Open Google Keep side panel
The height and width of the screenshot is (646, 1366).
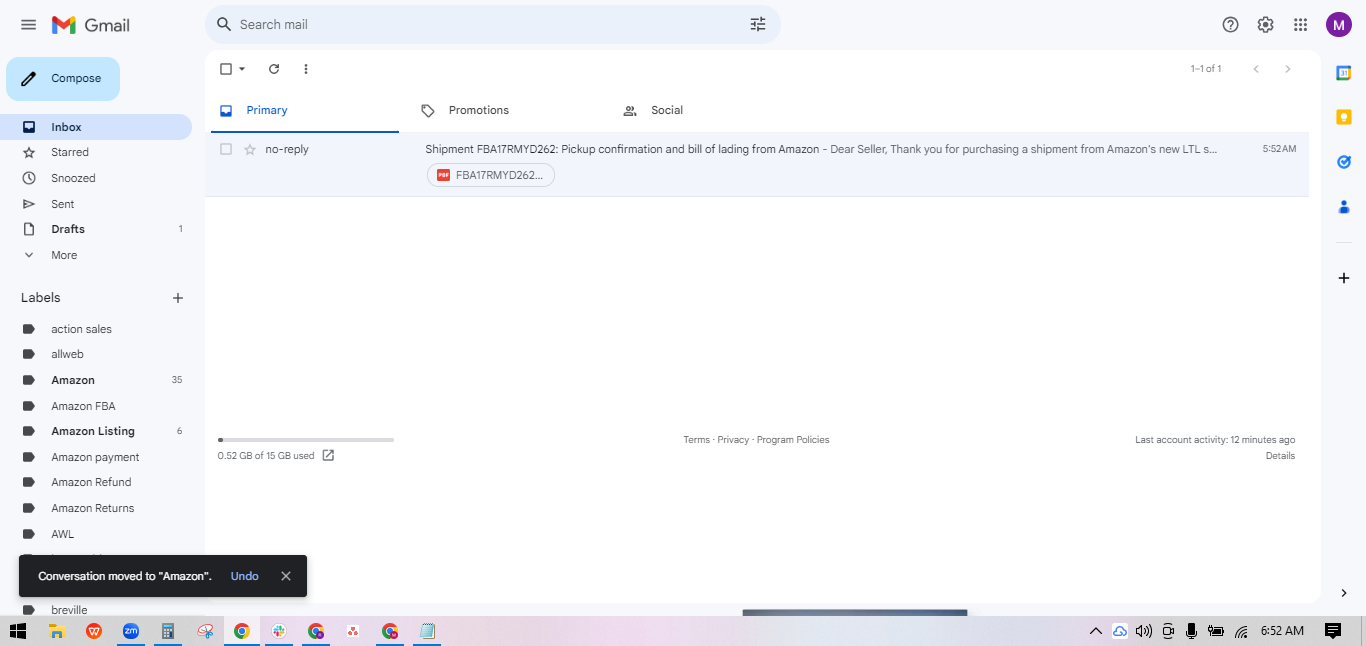click(1344, 117)
